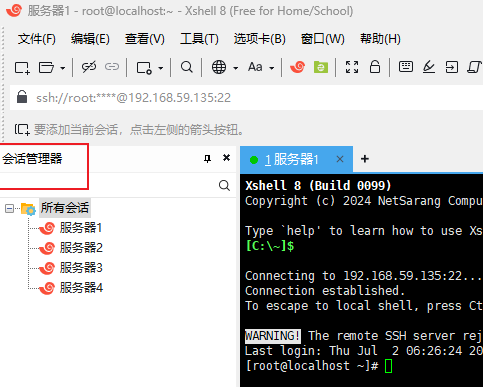Click the Disconnect link icon

tap(89, 67)
